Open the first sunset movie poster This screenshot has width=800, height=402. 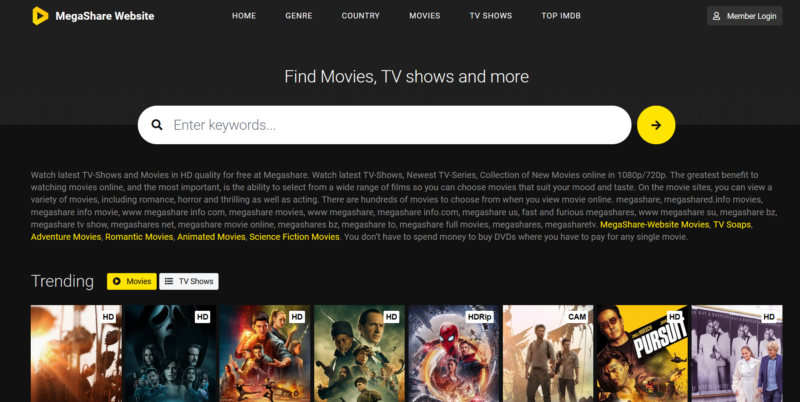tap(76, 354)
